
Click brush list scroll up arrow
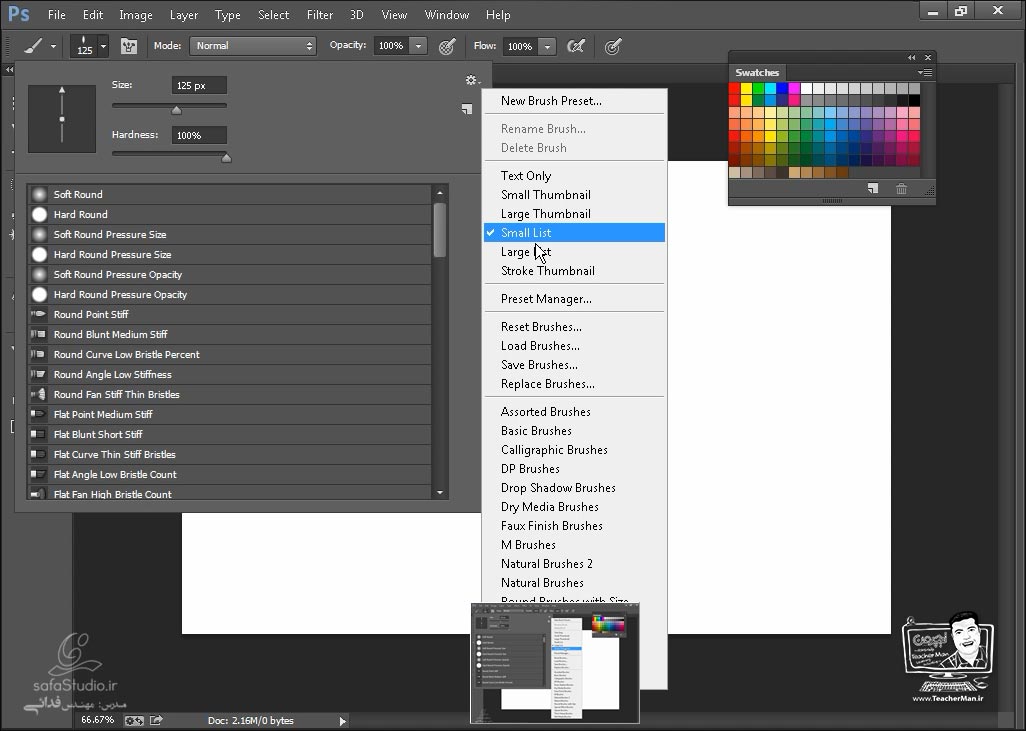[x=440, y=193]
